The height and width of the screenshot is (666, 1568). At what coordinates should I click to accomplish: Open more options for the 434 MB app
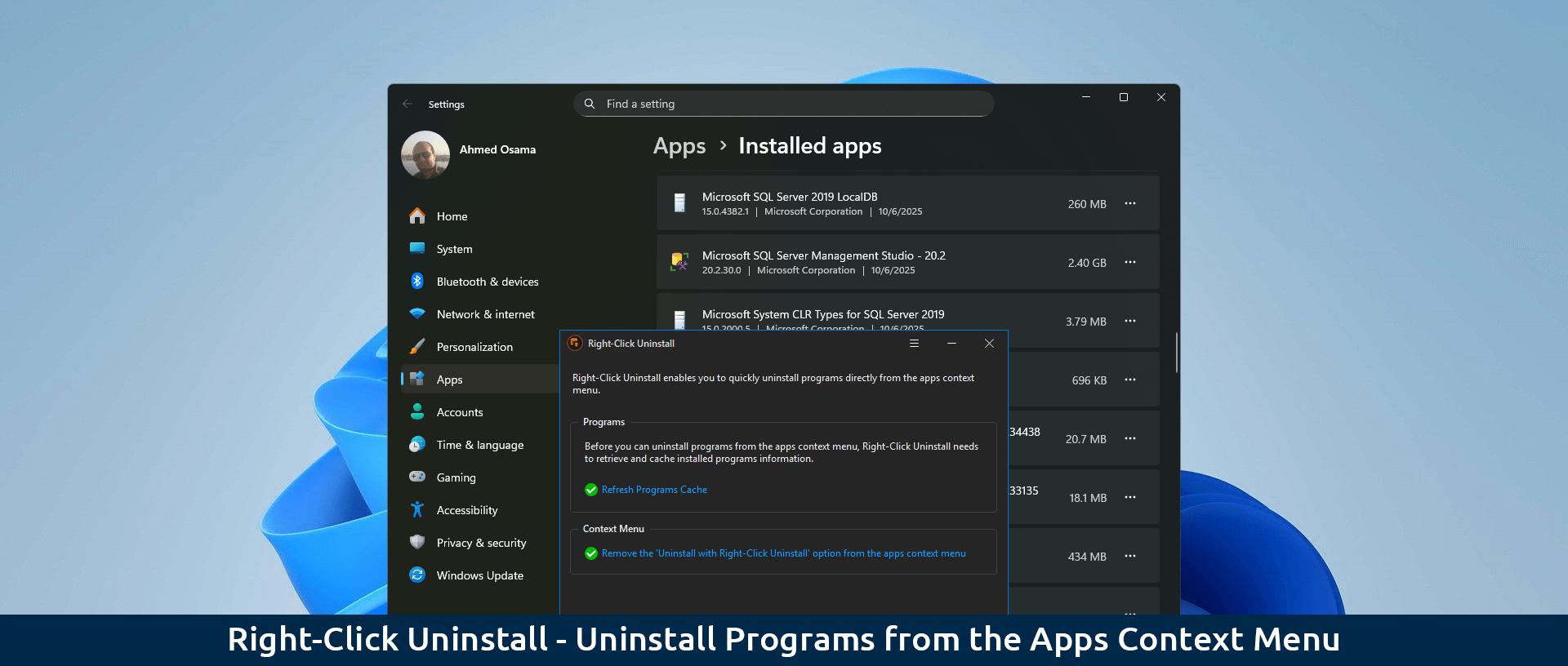click(x=1130, y=556)
